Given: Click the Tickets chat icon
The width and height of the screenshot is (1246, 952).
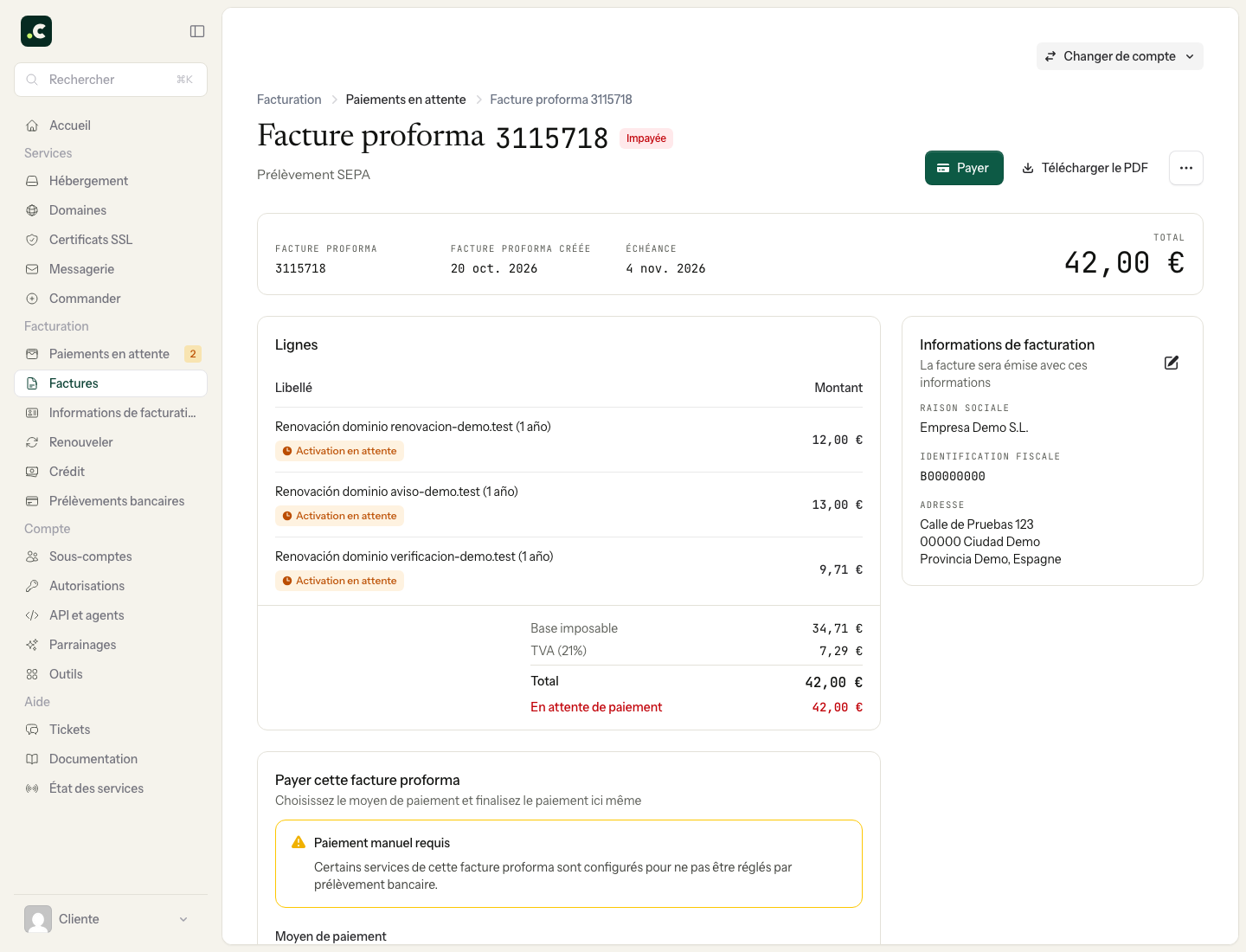Looking at the screenshot, I should click(32, 730).
